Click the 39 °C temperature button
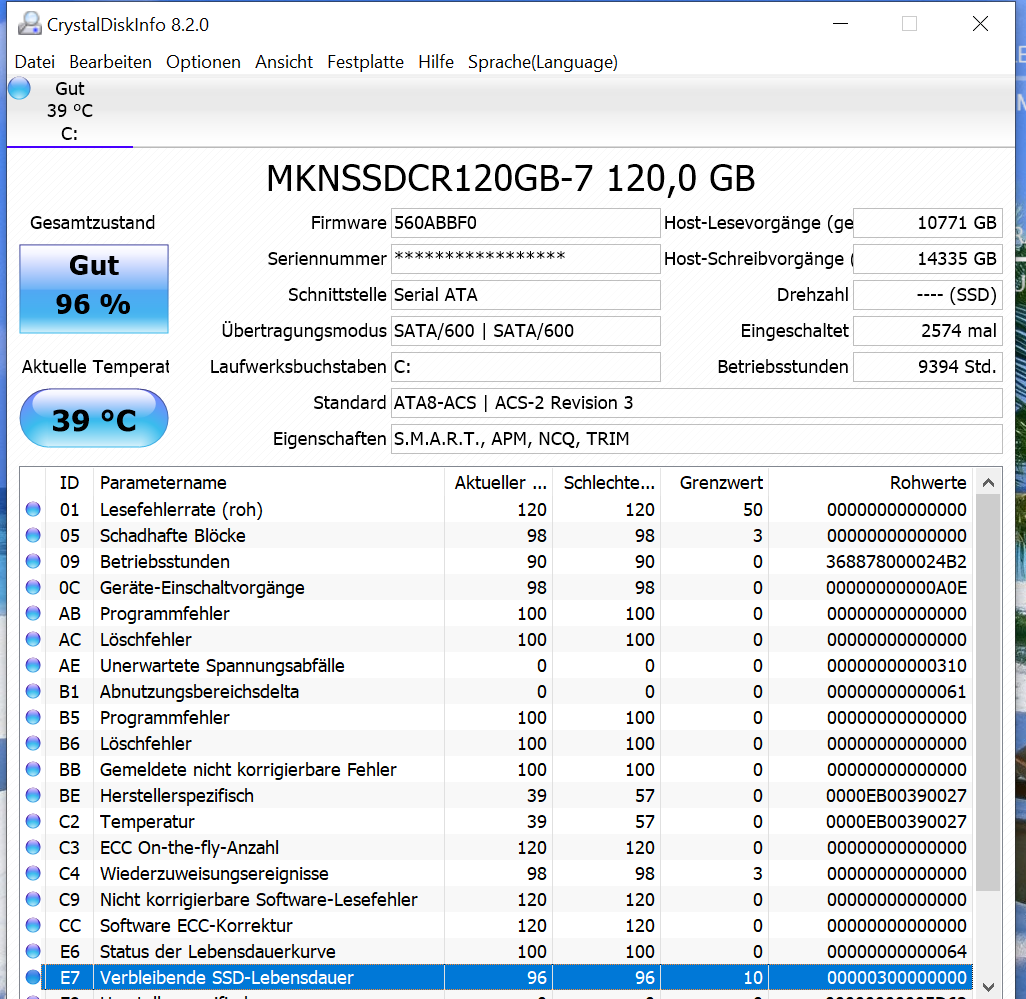Image resolution: width=1026 pixels, height=999 pixels. point(94,419)
